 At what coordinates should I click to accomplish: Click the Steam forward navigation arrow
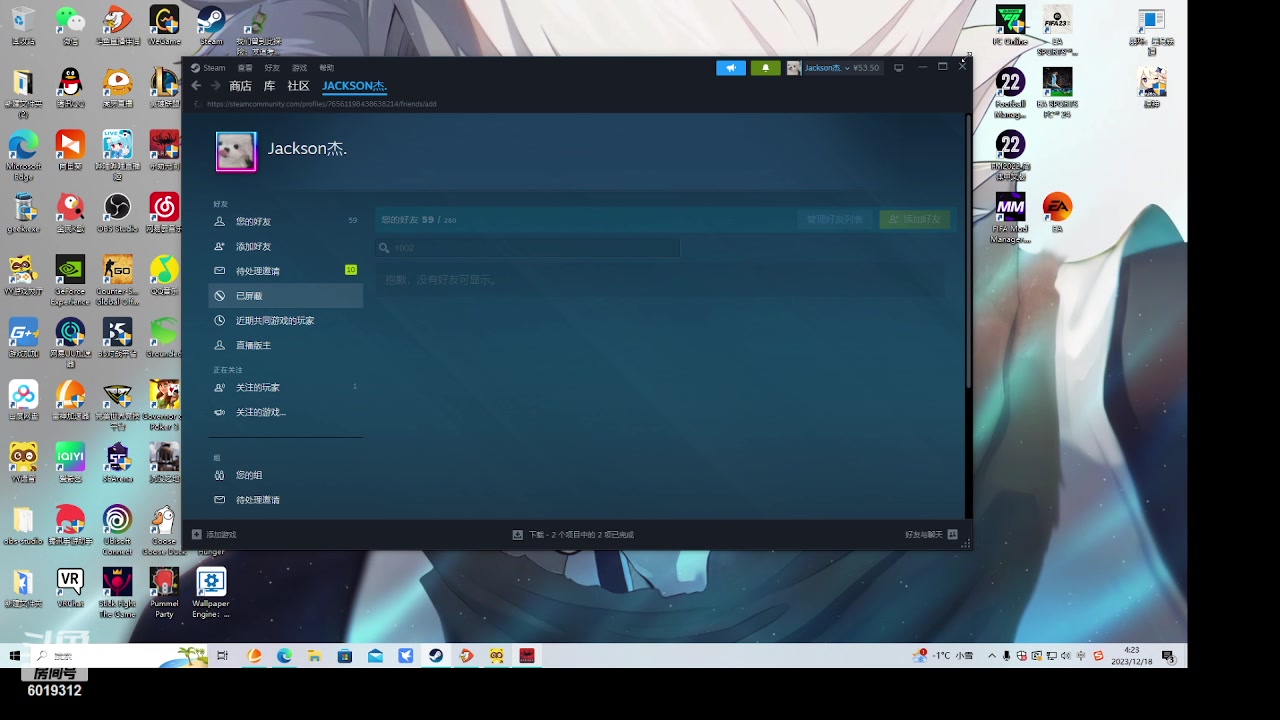coord(215,86)
